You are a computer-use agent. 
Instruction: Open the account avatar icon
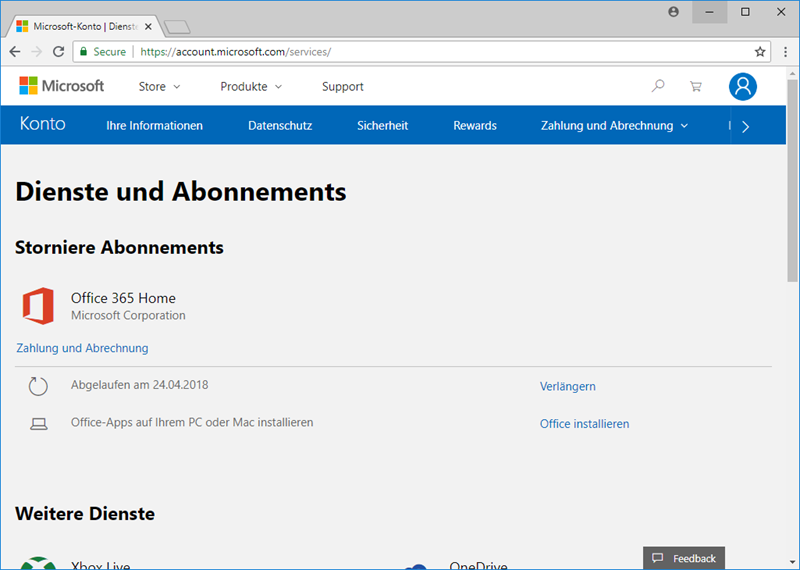point(742,86)
